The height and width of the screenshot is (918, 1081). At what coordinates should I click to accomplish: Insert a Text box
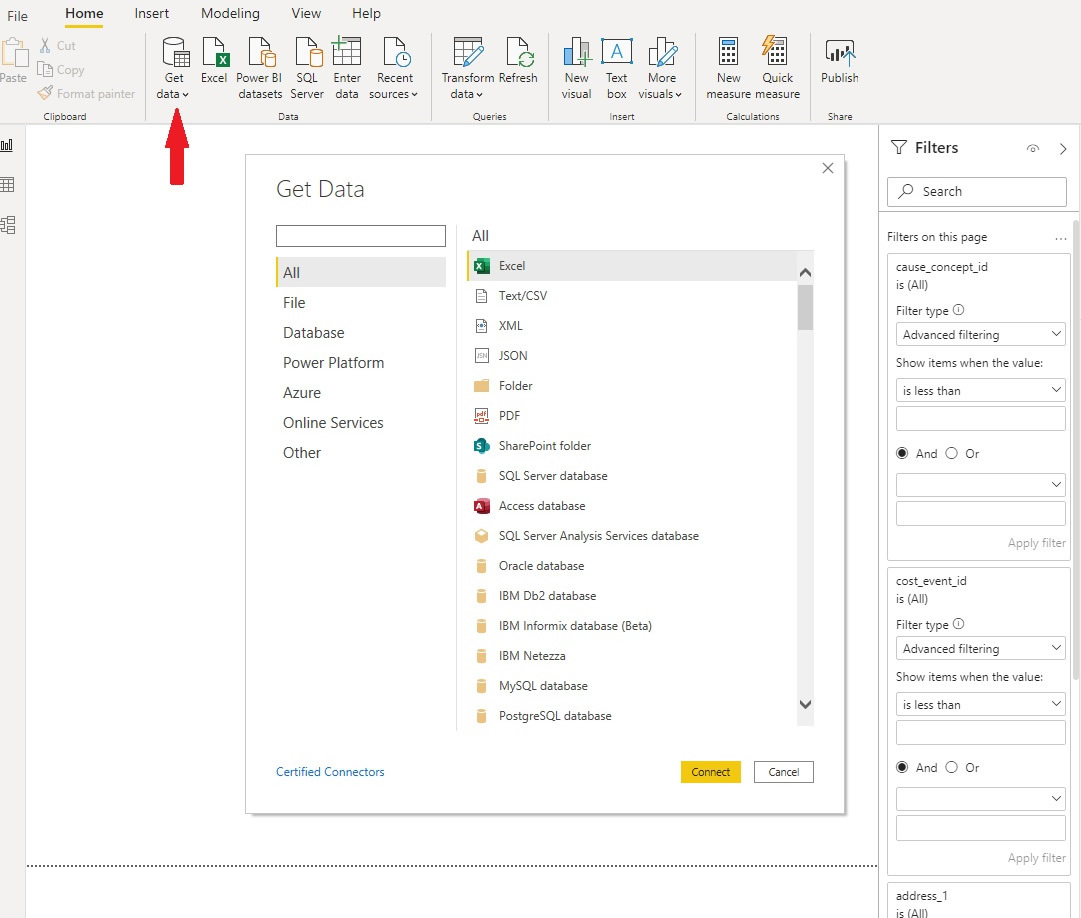(x=616, y=68)
